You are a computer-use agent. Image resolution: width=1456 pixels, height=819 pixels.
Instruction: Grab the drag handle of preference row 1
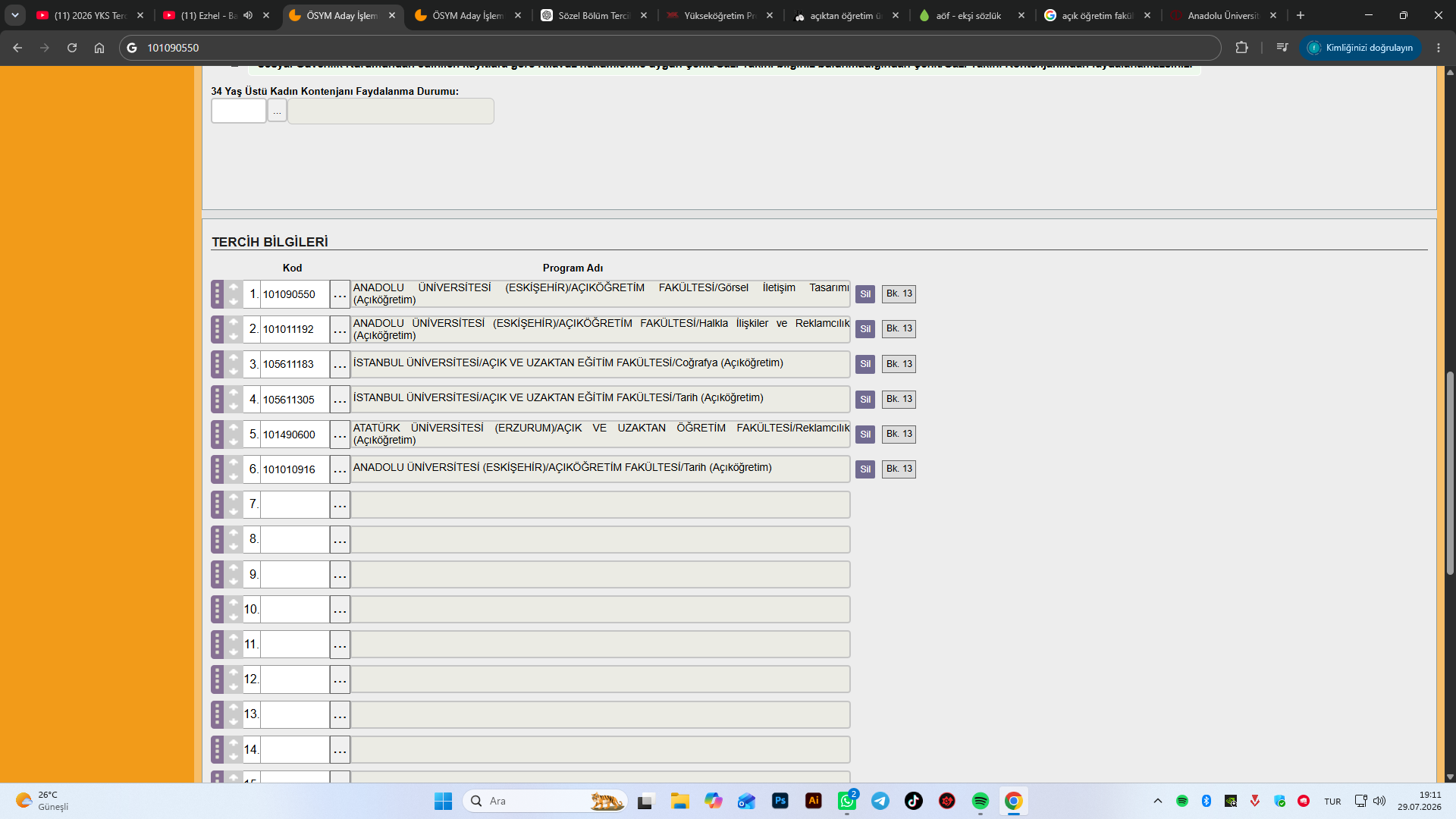[218, 294]
